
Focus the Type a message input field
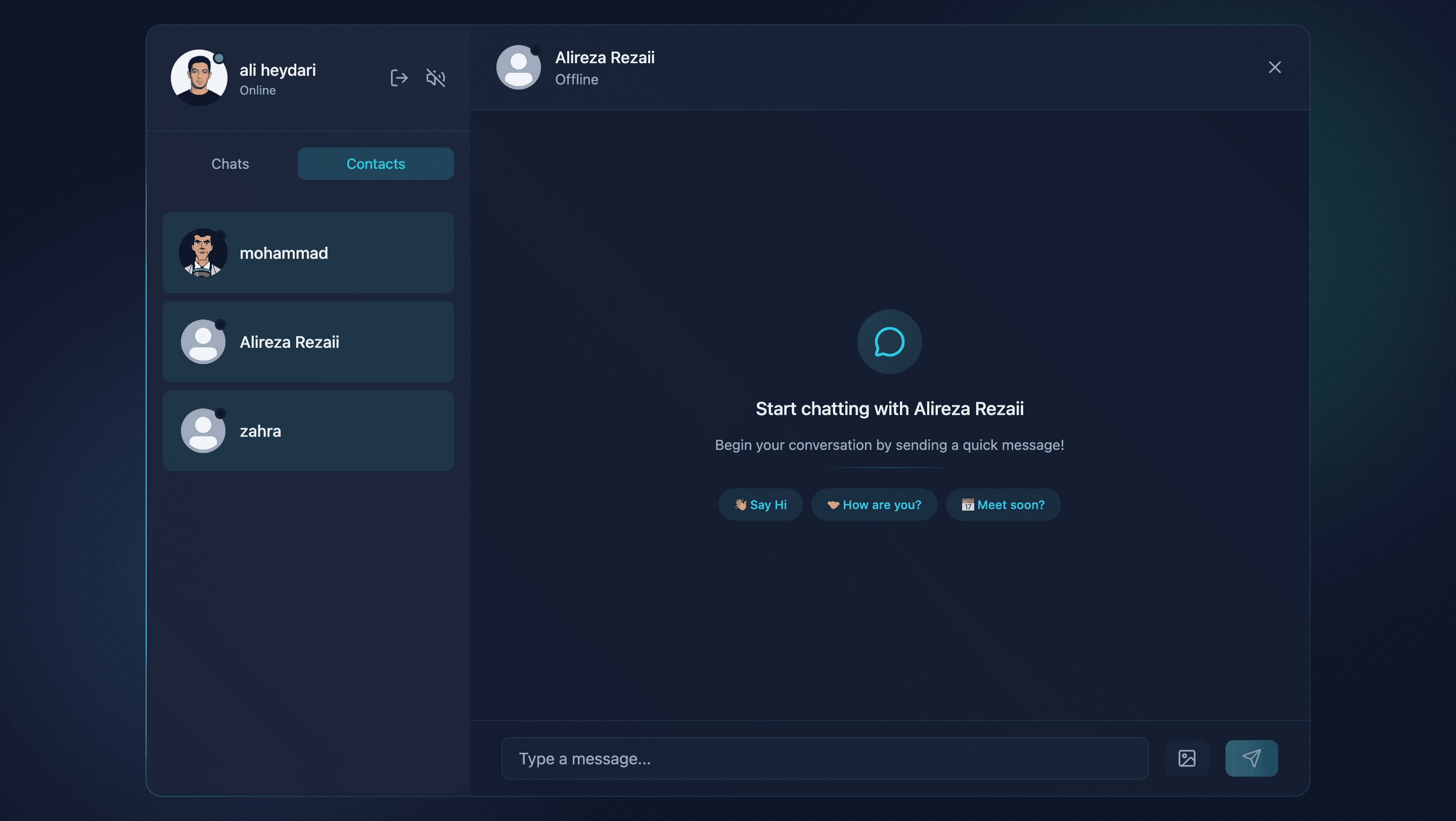pos(825,758)
